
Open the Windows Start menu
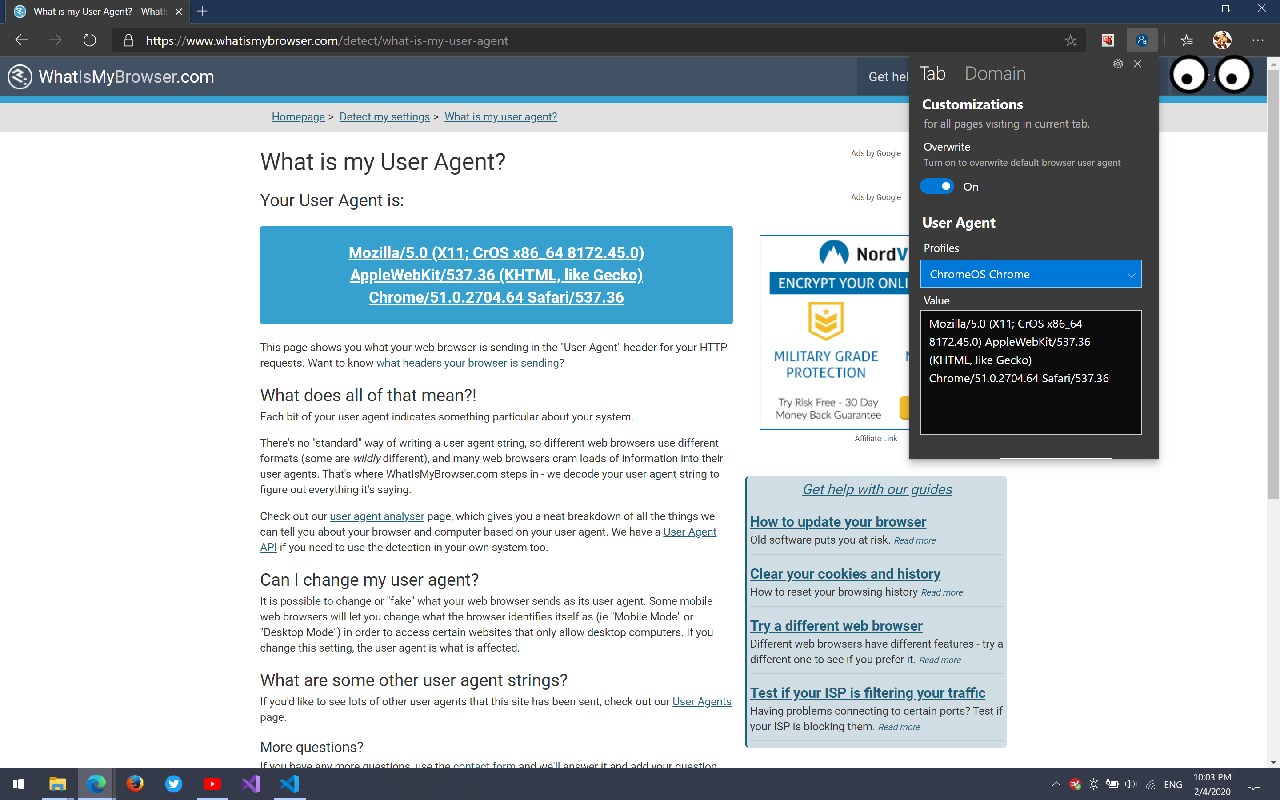click(x=18, y=784)
